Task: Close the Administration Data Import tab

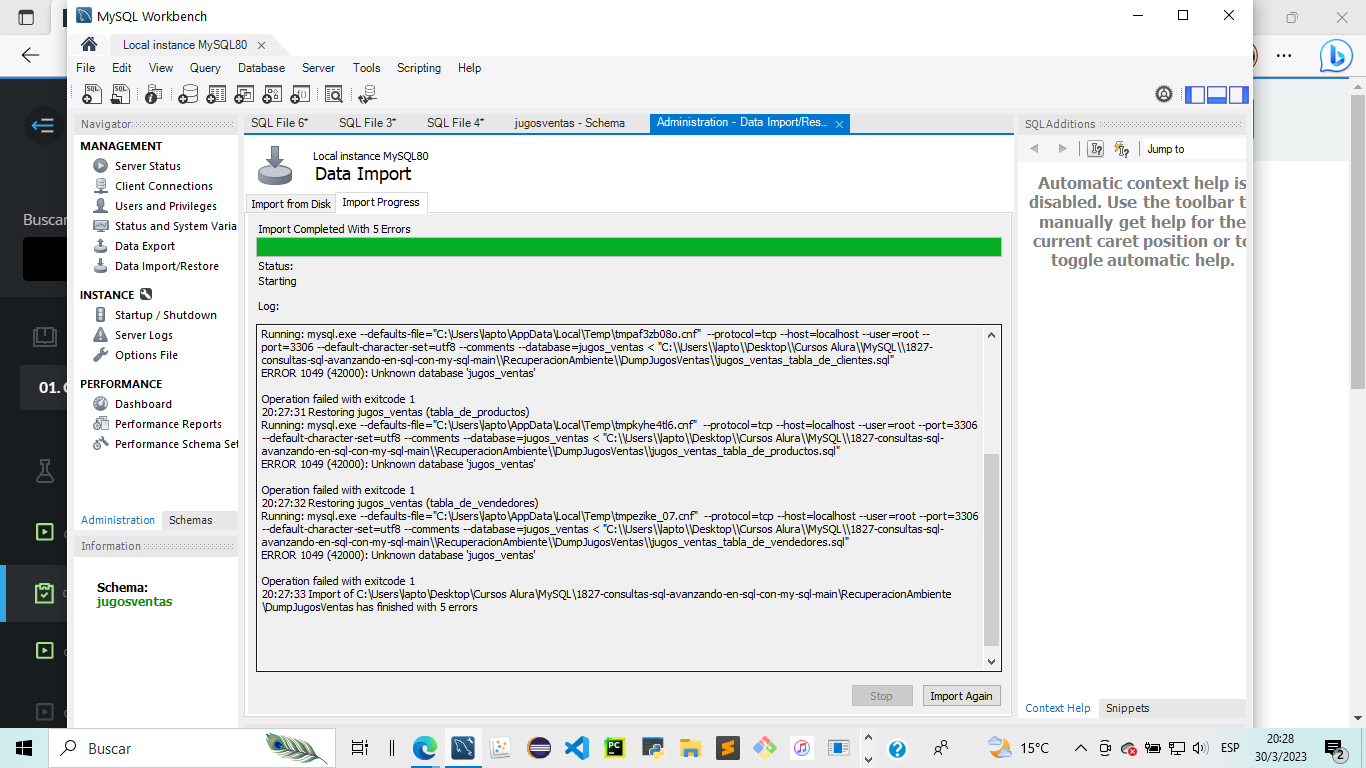Action: (x=840, y=124)
